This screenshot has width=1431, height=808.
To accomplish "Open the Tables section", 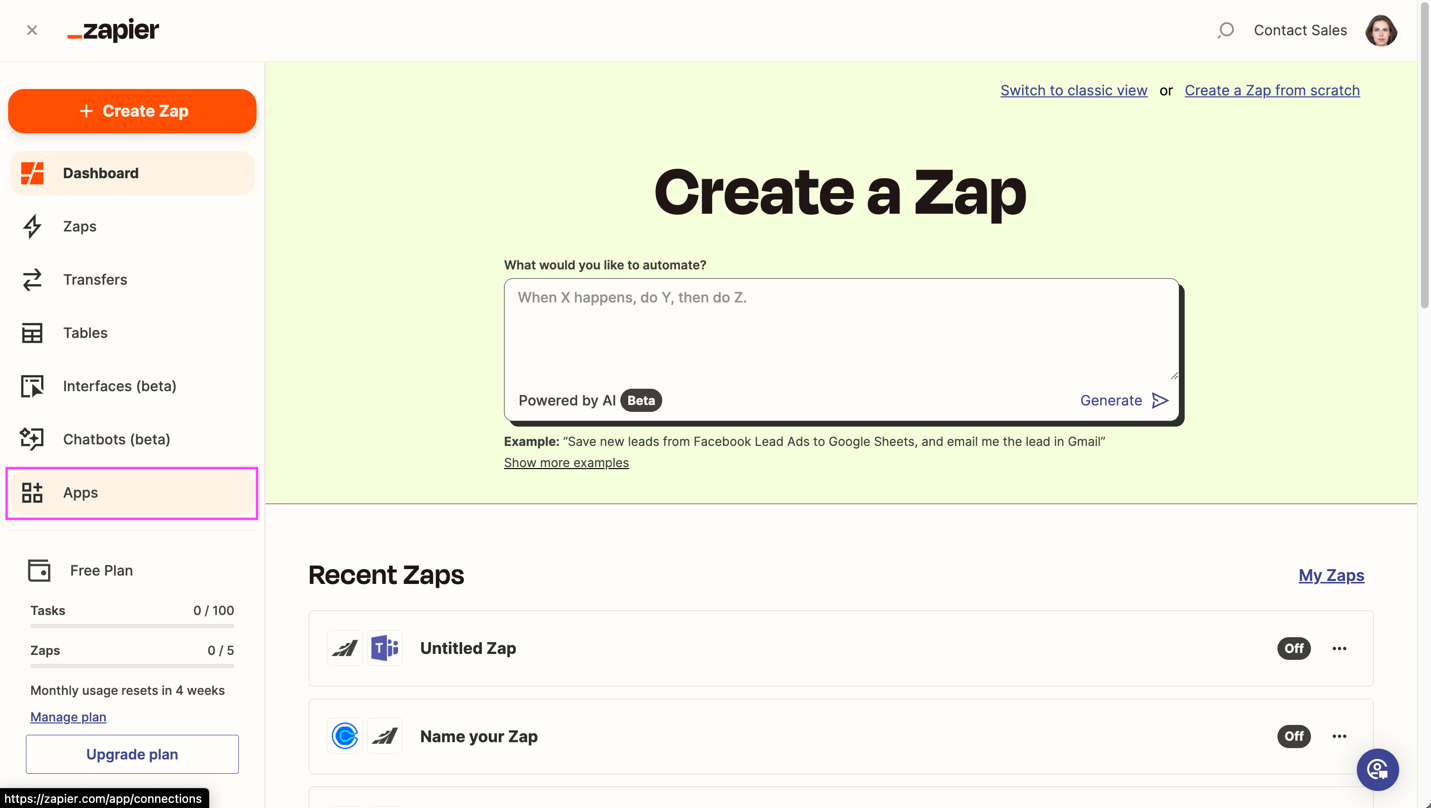I will pyautogui.click(x=85, y=333).
